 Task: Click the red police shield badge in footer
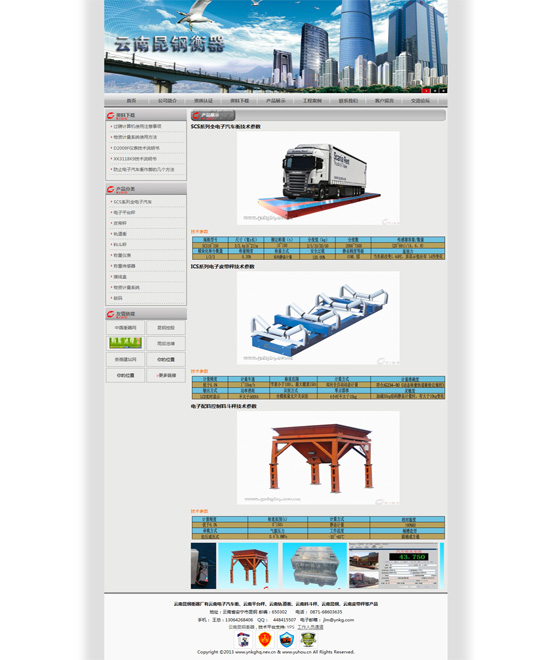[x=264, y=639]
